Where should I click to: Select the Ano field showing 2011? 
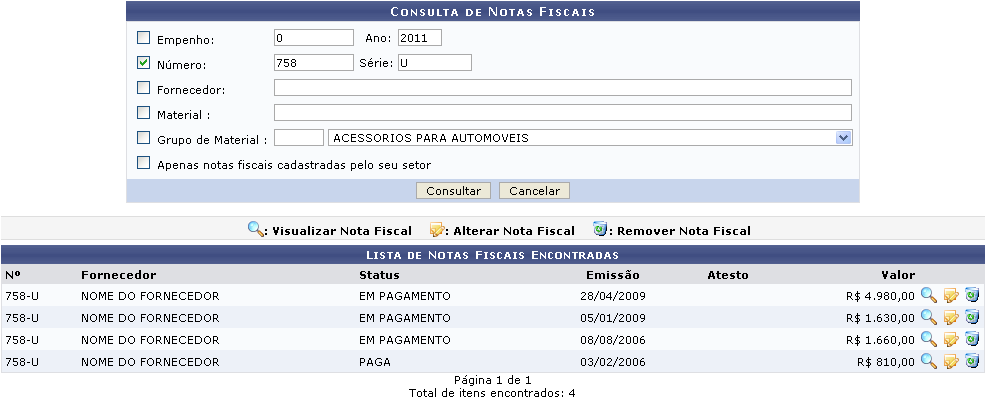[x=419, y=38]
